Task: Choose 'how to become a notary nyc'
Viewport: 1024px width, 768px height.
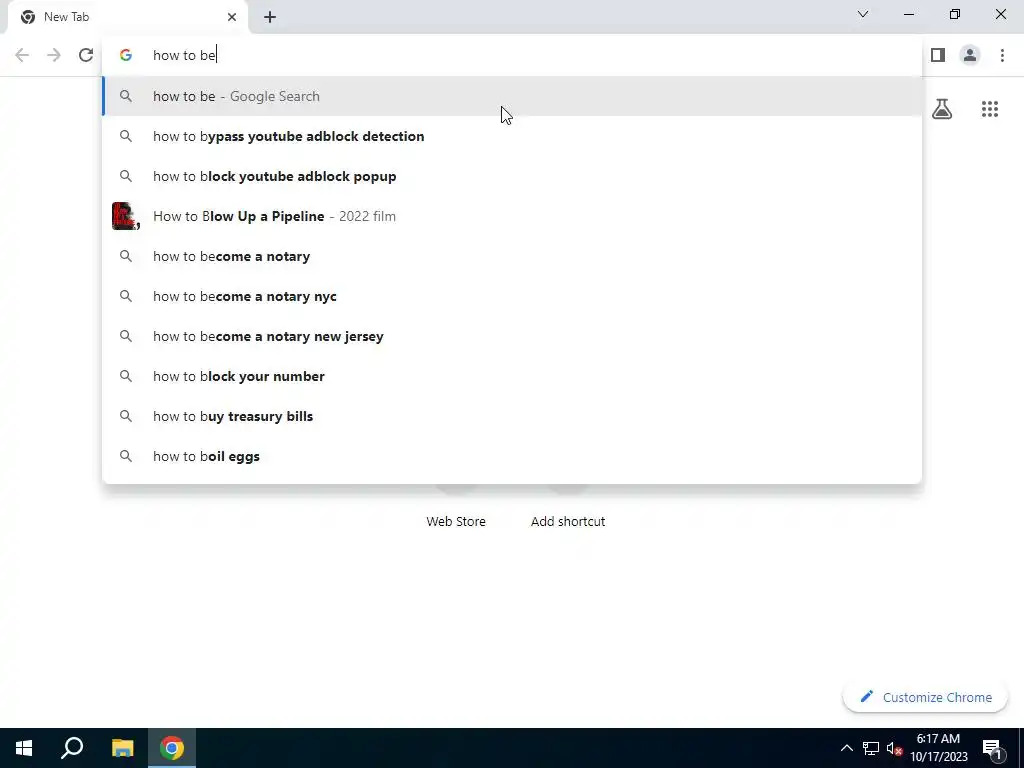Action: (x=512, y=296)
